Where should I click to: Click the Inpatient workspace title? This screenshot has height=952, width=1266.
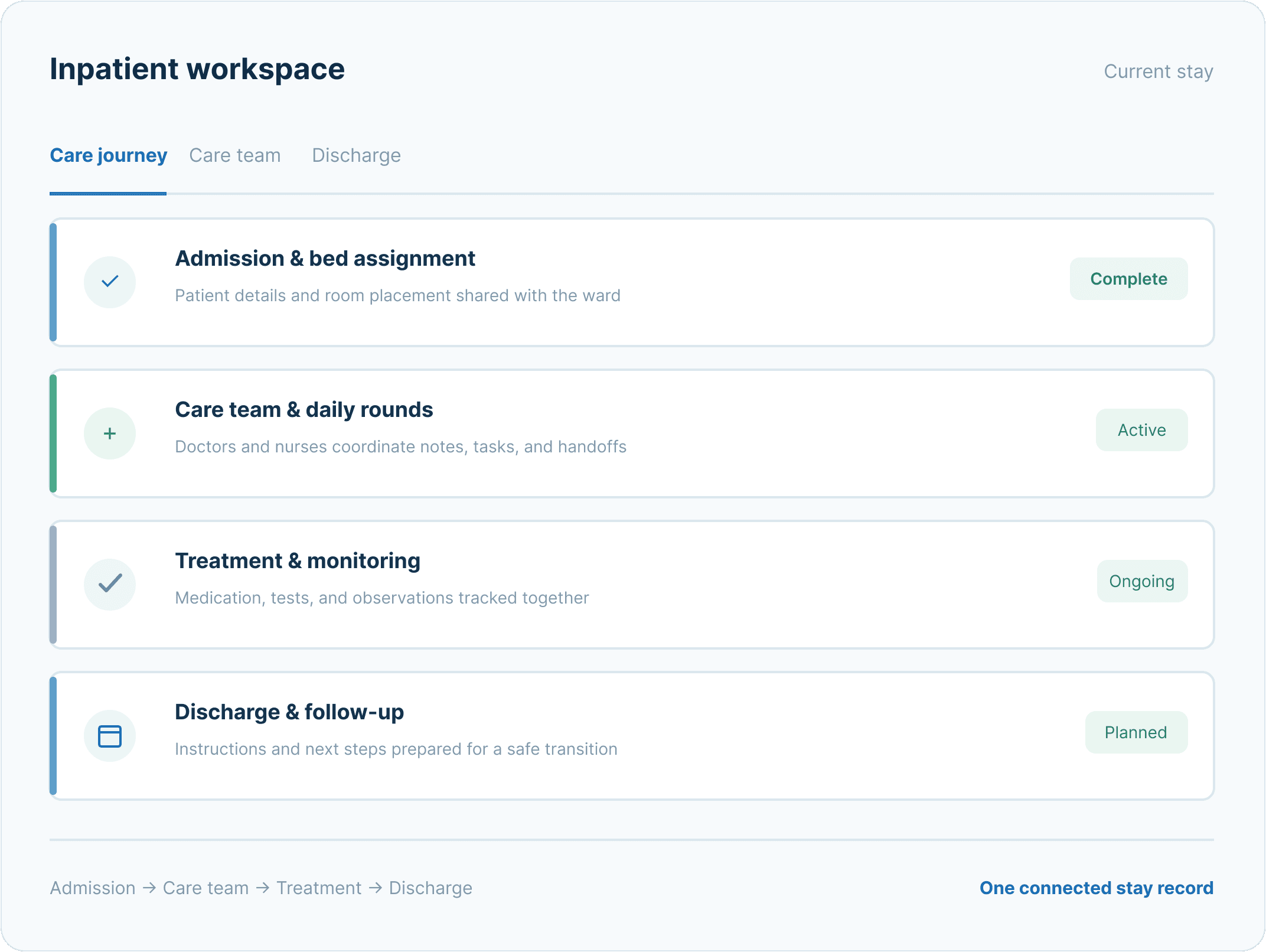(197, 69)
